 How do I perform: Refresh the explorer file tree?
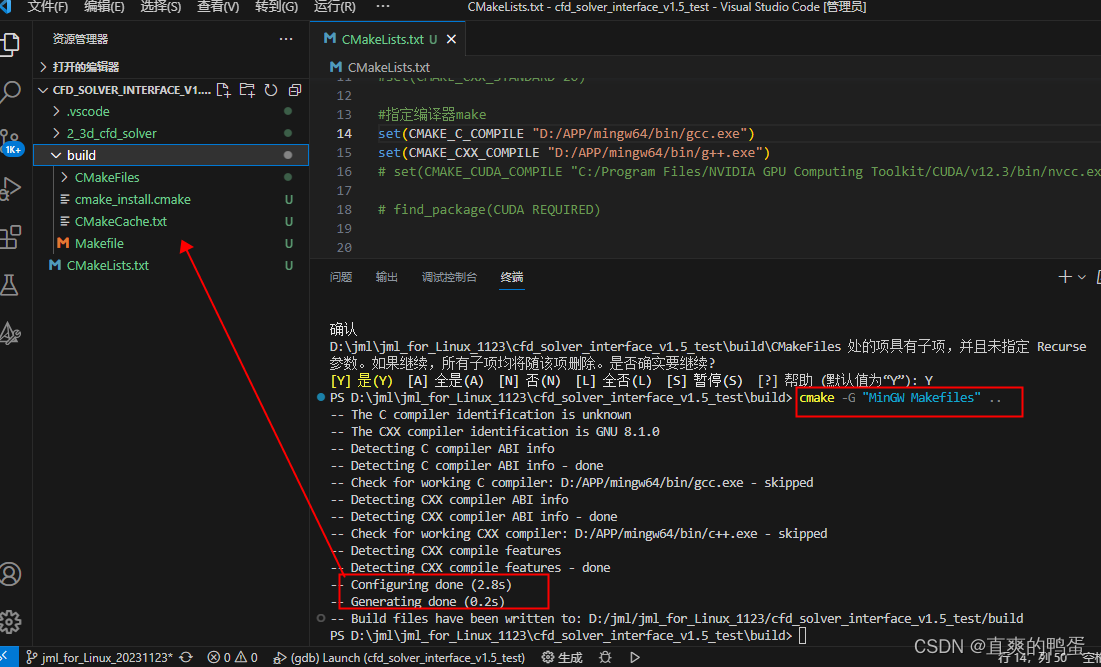click(x=270, y=89)
